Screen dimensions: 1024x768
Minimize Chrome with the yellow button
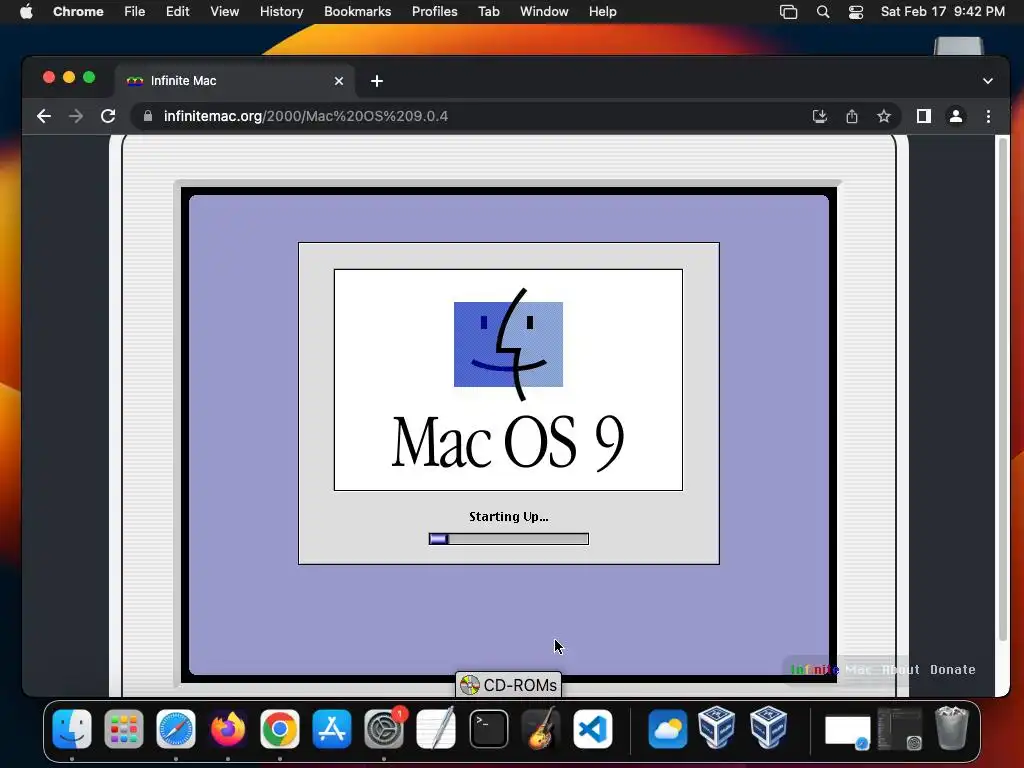tap(69, 78)
